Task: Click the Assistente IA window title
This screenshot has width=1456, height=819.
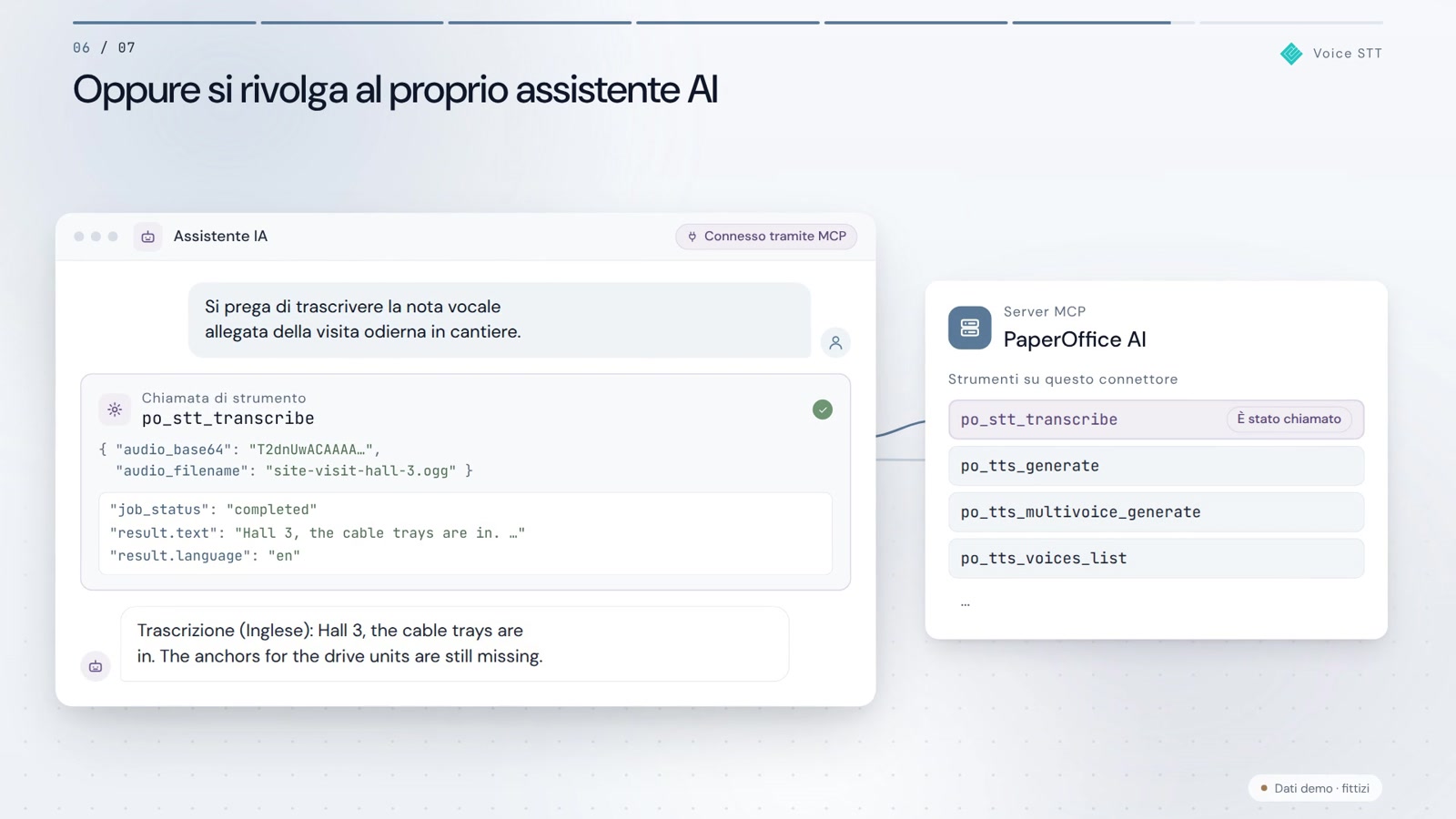Action: click(220, 237)
